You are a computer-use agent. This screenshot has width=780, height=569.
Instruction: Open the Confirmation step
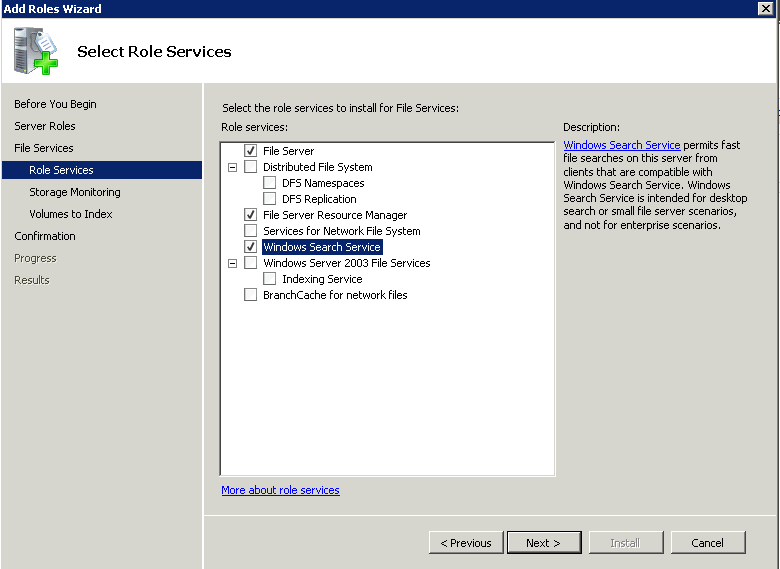click(x=45, y=236)
